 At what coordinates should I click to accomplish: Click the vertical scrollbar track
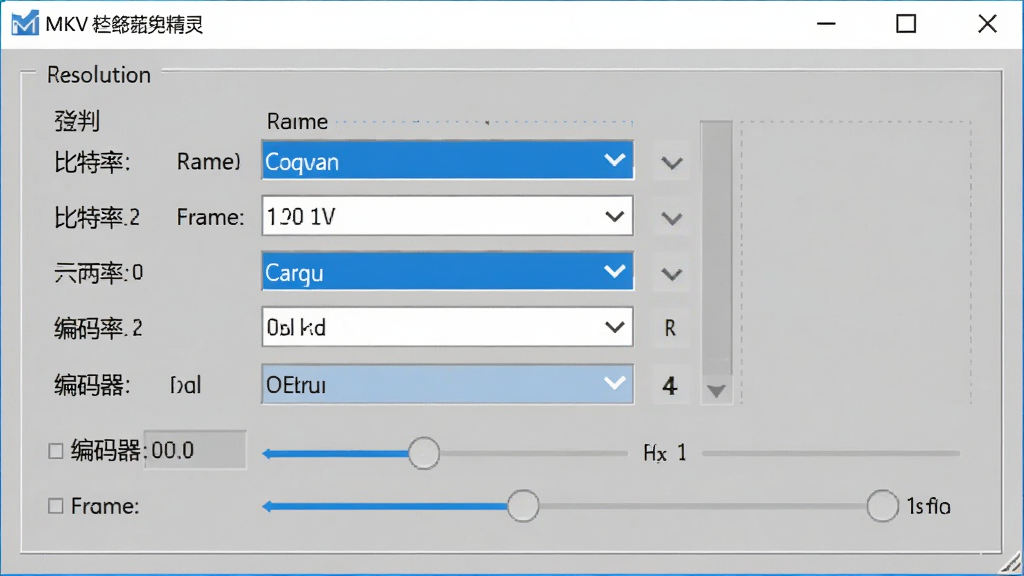(x=716, y=250)
